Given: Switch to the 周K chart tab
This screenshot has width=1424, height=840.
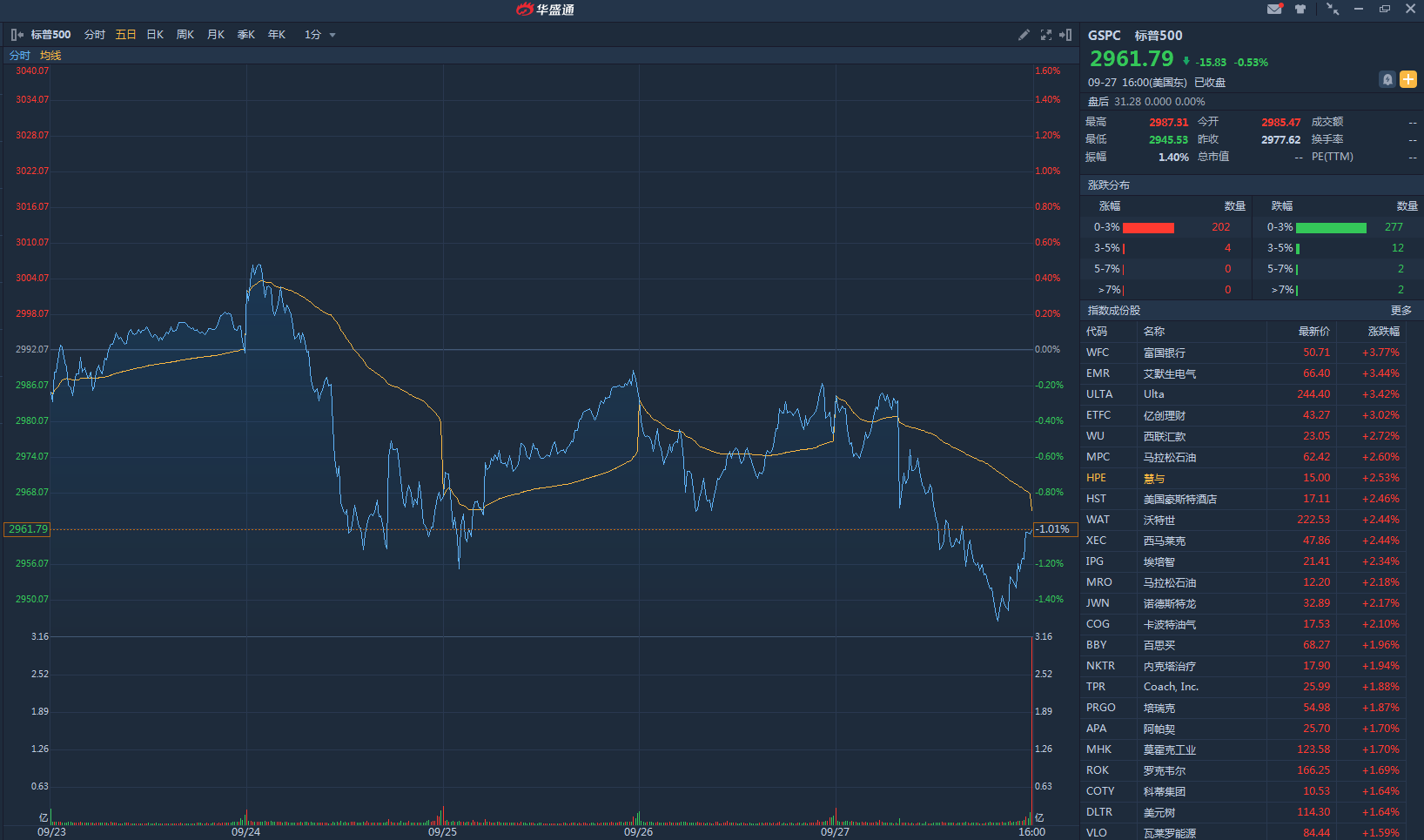Looking at the screenshot, I should pos(185,35).
